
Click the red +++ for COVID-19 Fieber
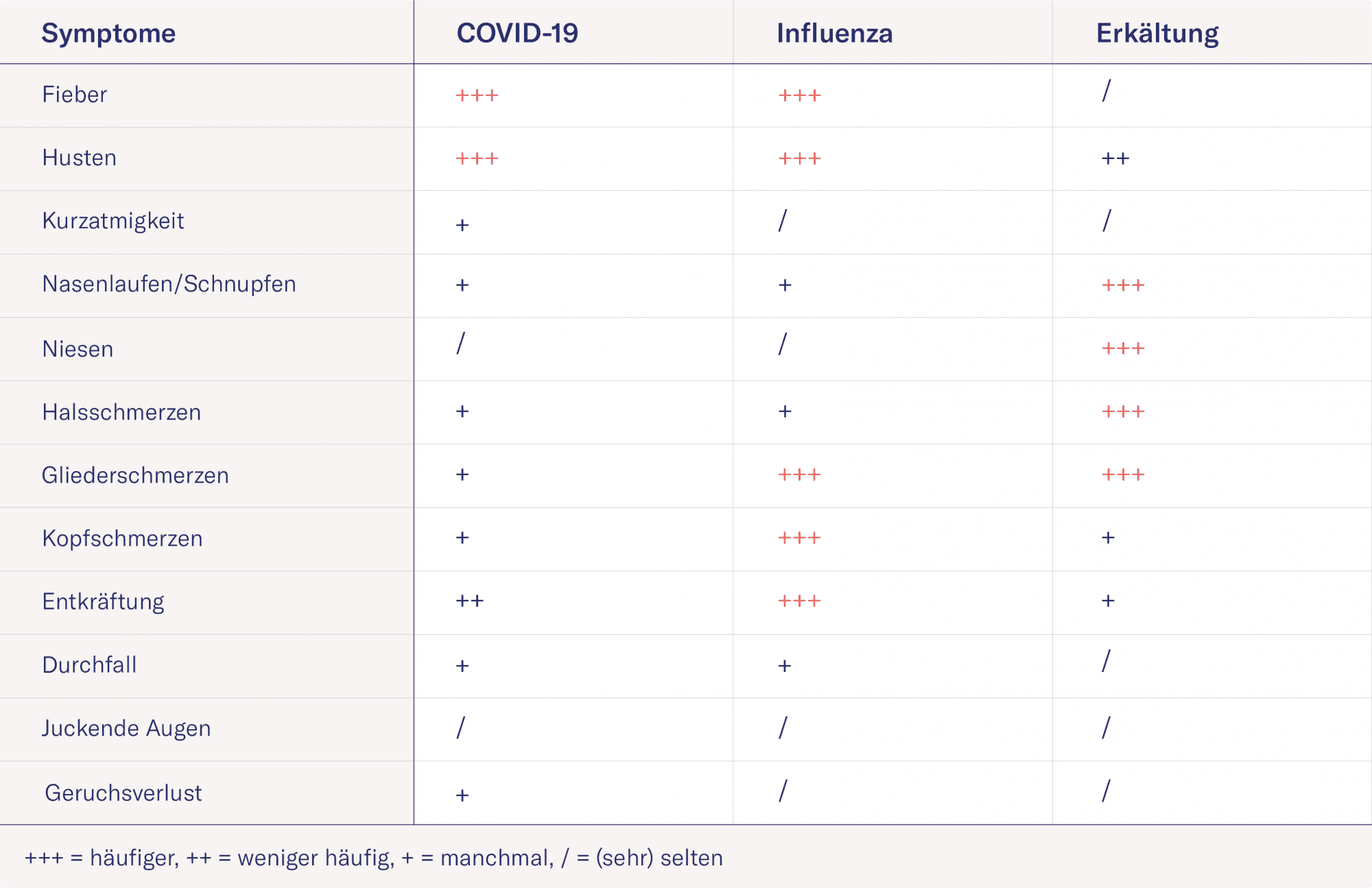(x=477, y=95)
